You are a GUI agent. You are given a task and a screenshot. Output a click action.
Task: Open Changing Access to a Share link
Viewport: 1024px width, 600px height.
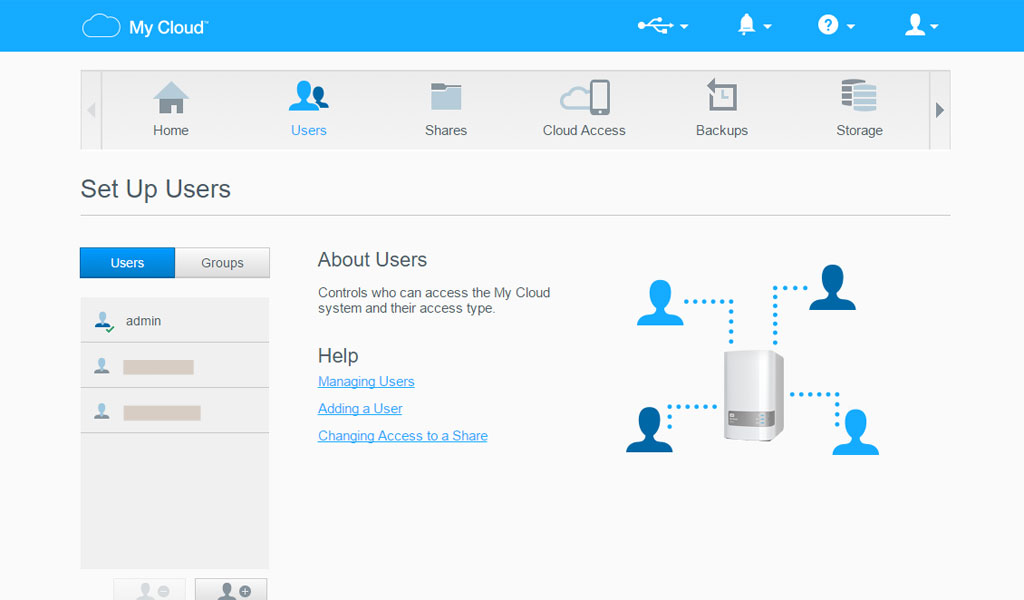point(403,435)
